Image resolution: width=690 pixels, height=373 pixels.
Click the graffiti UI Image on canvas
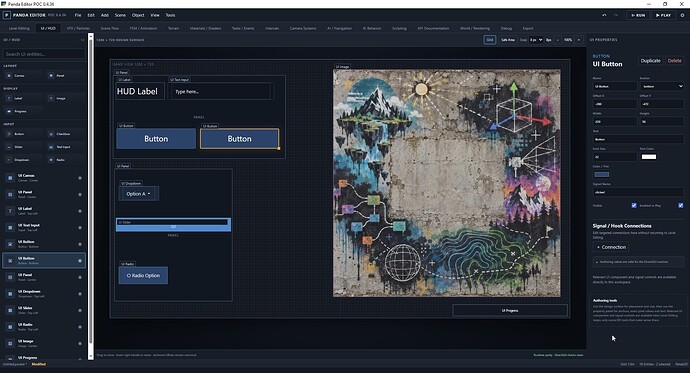tap(447, 183)
